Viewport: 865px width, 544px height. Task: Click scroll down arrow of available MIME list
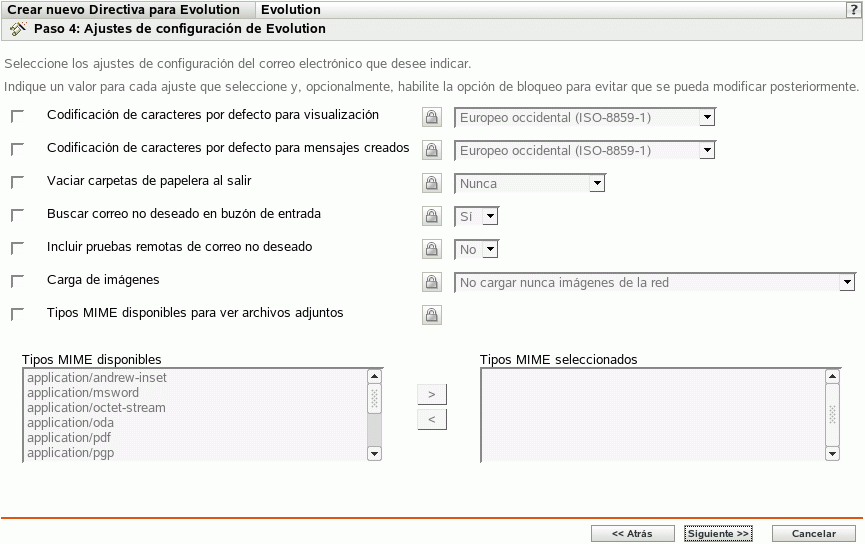tap(375, 454)
